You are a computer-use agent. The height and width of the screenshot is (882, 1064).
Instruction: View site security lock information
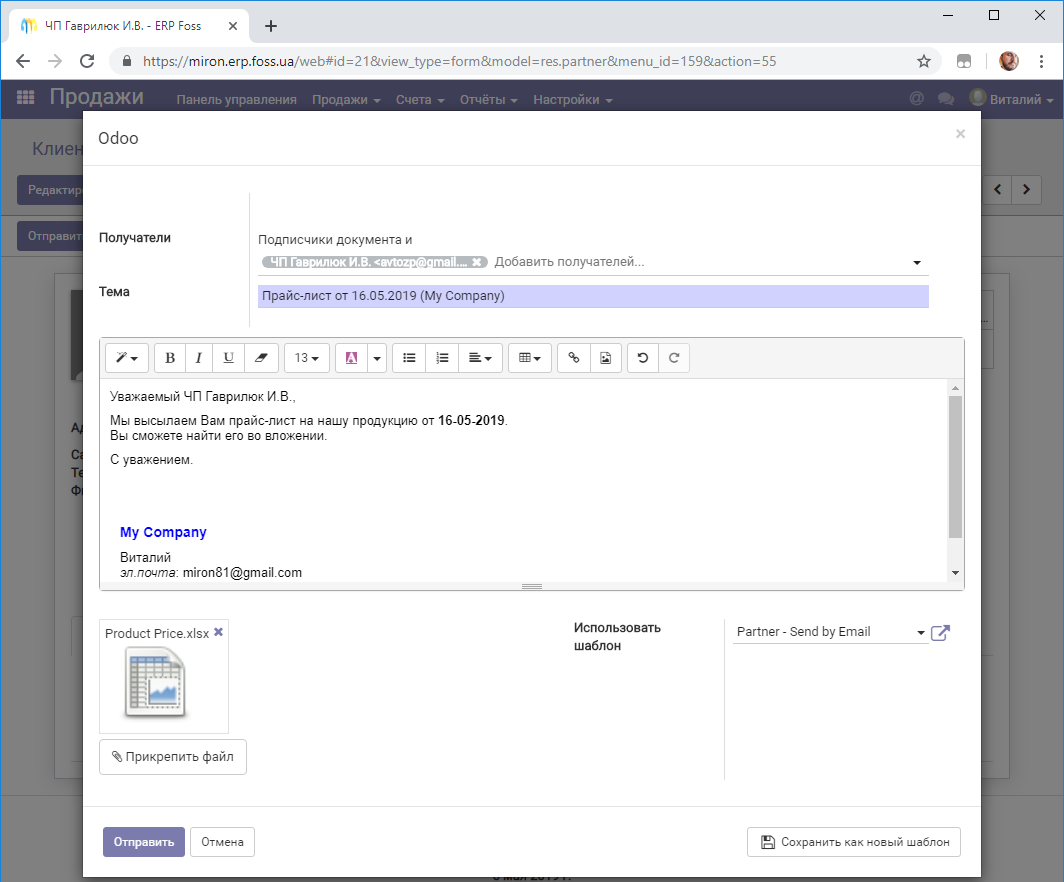point(126,61)
